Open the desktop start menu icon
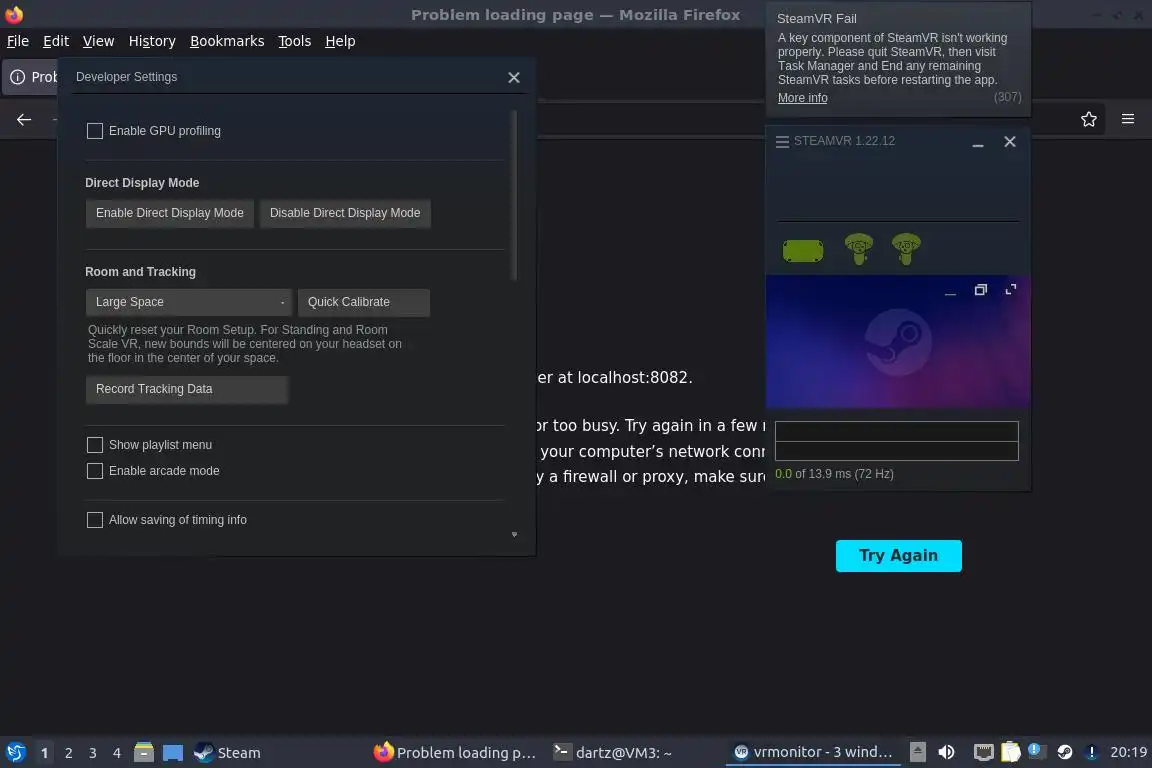The image size is (1152, 768). tap(15, 753)
